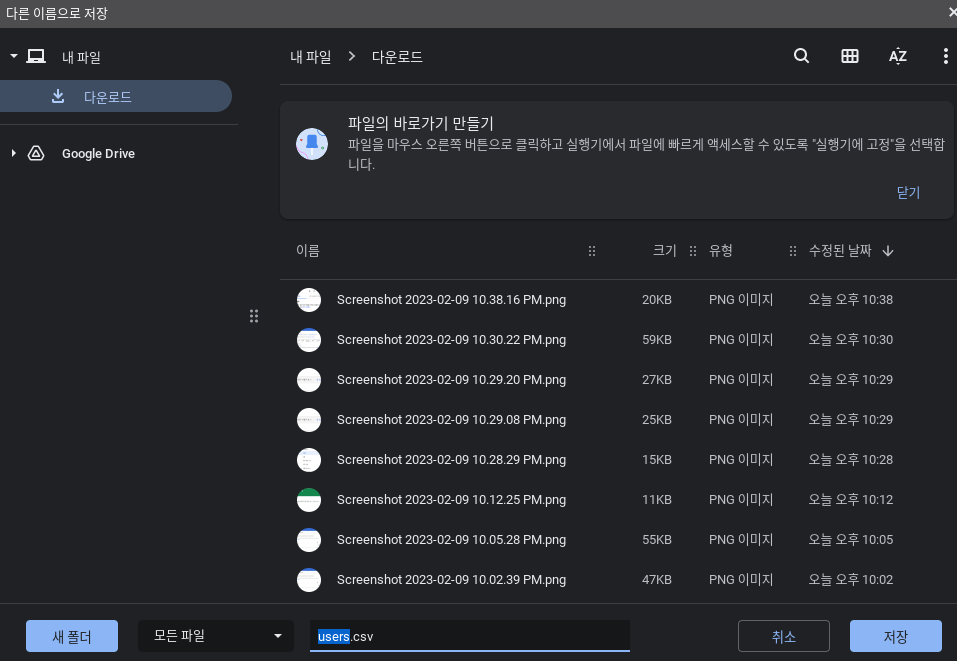The width and height of the screenshot is (957, 661).
Task: Switch to grid view icon
Action: pos(850,56)
